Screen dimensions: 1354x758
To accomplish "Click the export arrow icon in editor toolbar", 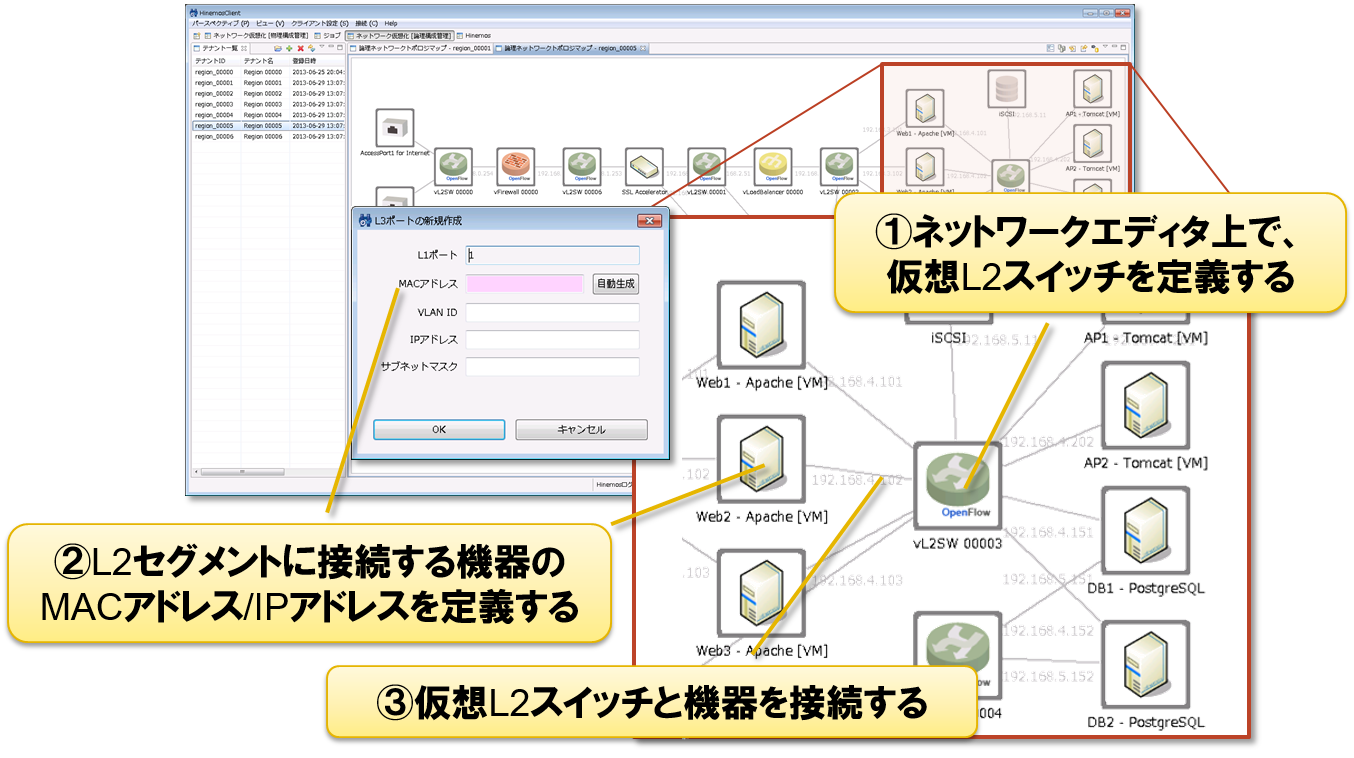I will point(1084,48).
